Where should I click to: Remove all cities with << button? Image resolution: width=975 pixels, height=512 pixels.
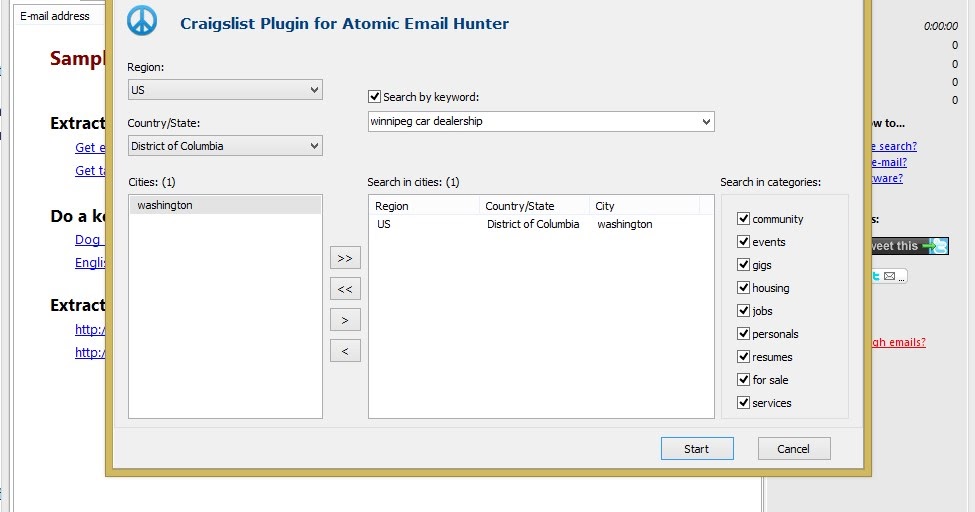pyautogui.click(x=345, y=289)
